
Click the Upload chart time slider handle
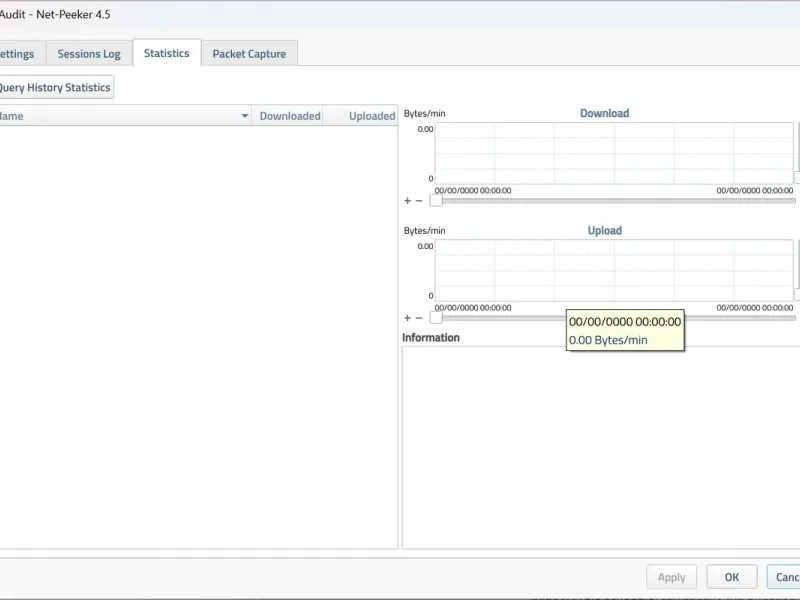436,318
